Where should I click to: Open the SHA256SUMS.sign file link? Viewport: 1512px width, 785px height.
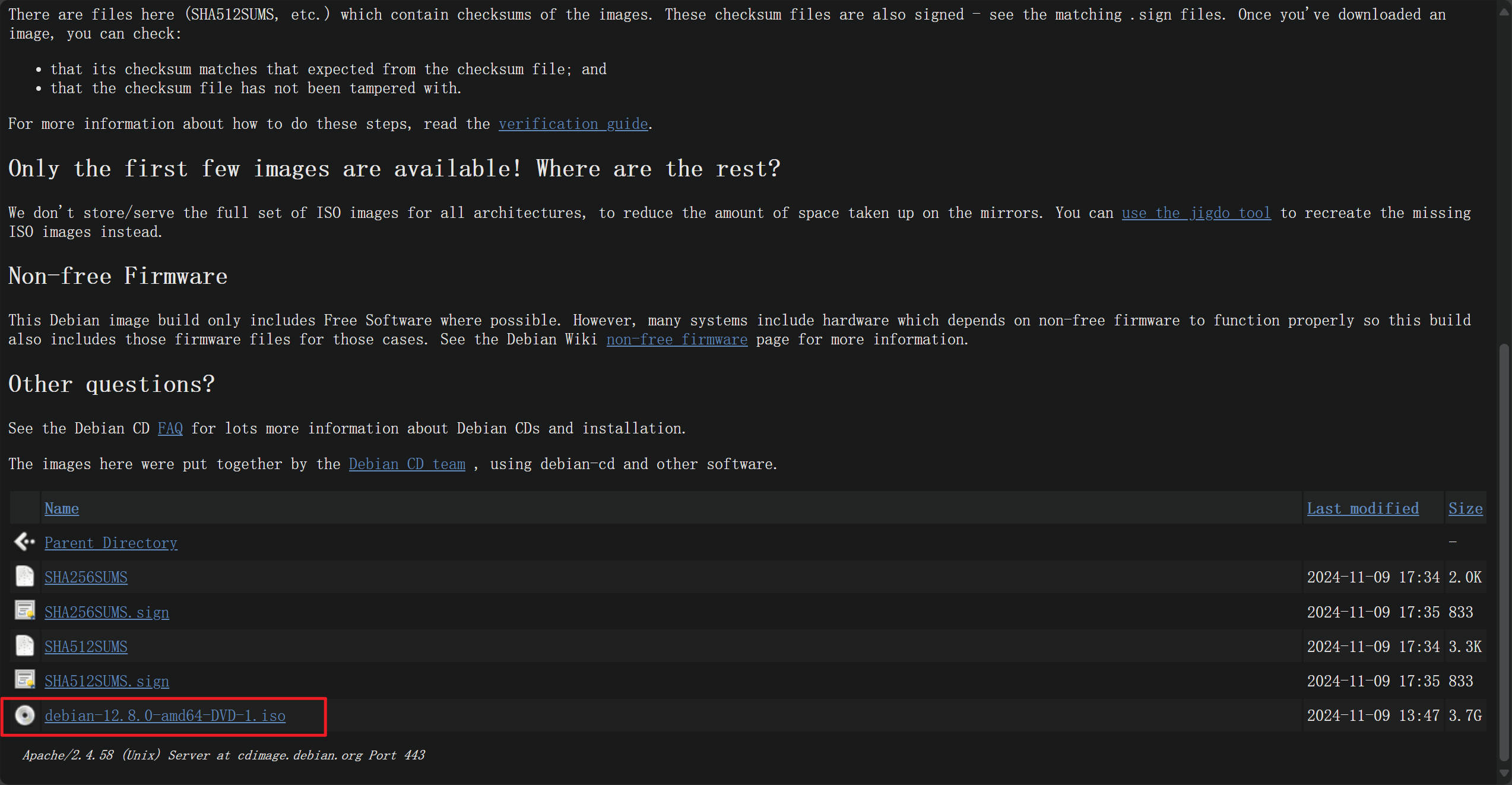(107, 612)
